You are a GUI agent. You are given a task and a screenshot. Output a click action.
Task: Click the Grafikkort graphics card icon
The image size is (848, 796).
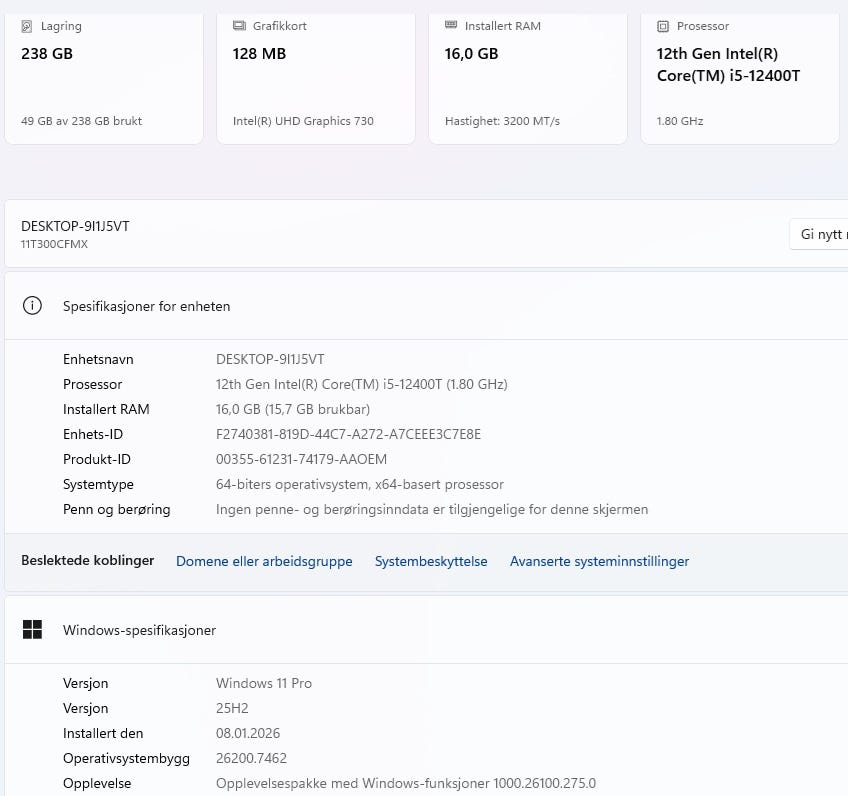point(239,26)
